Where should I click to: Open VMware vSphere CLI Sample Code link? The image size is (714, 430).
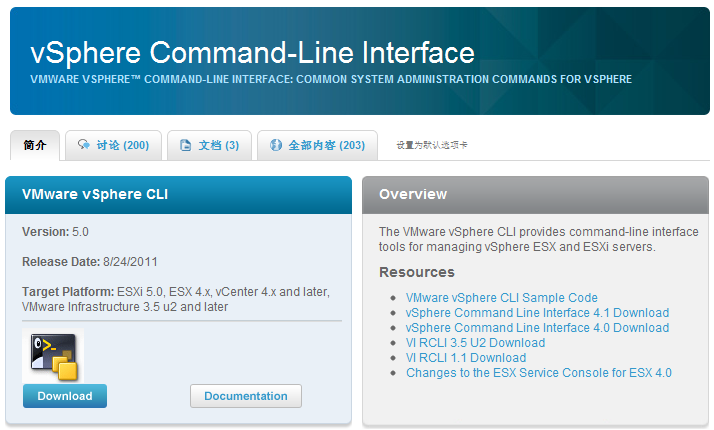(x=501, y=298)
